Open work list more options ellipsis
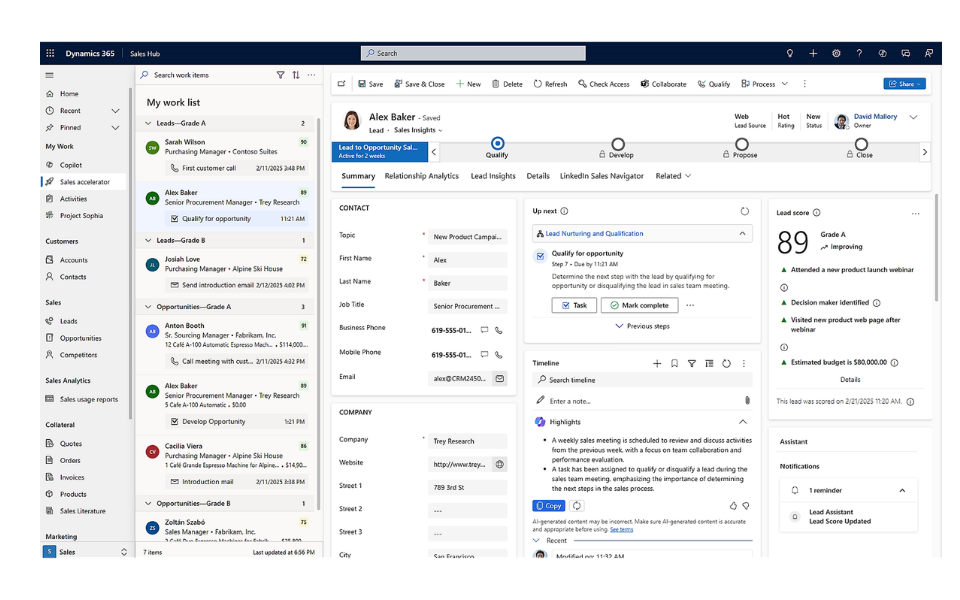The image size is (960, 600). [x=312, y=75]
